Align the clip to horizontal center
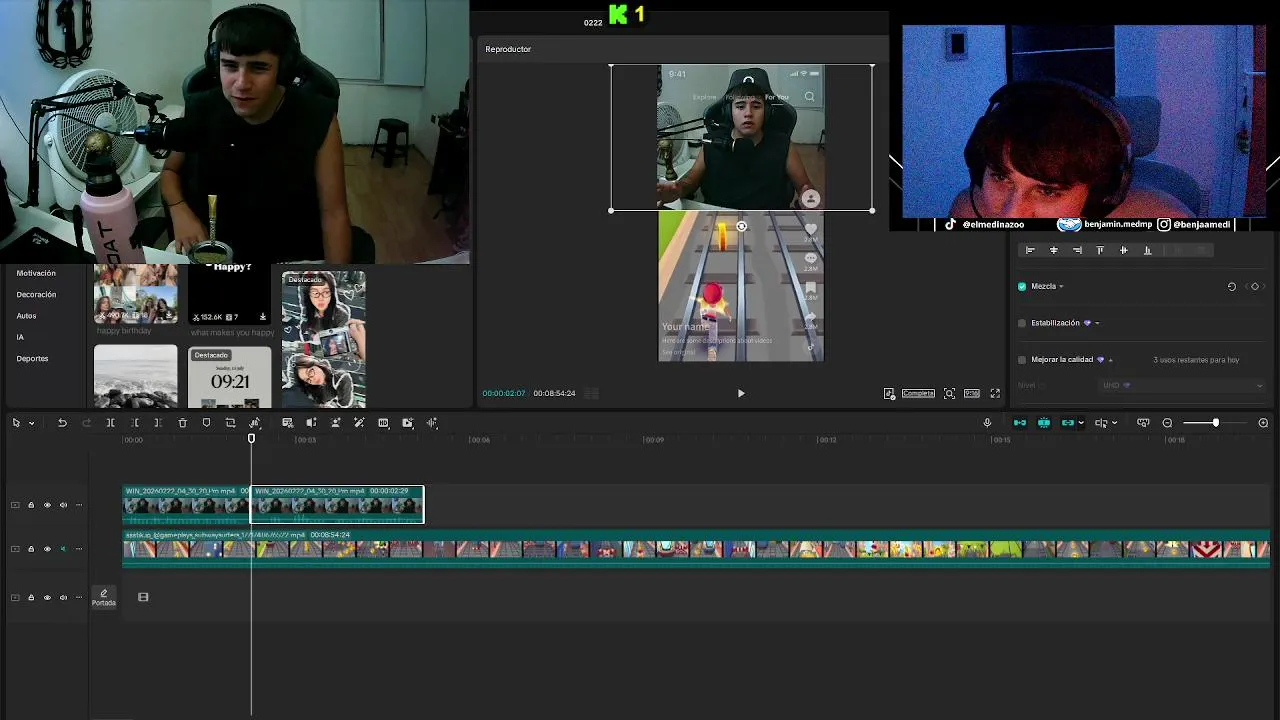Image resolution: width=1280 pixels, height=720 pixels. coord(1053,250)
